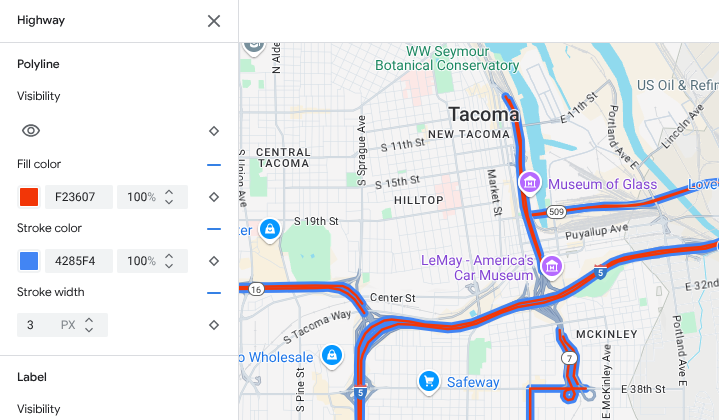Click the Tacoma city label on map

point(484,114)
